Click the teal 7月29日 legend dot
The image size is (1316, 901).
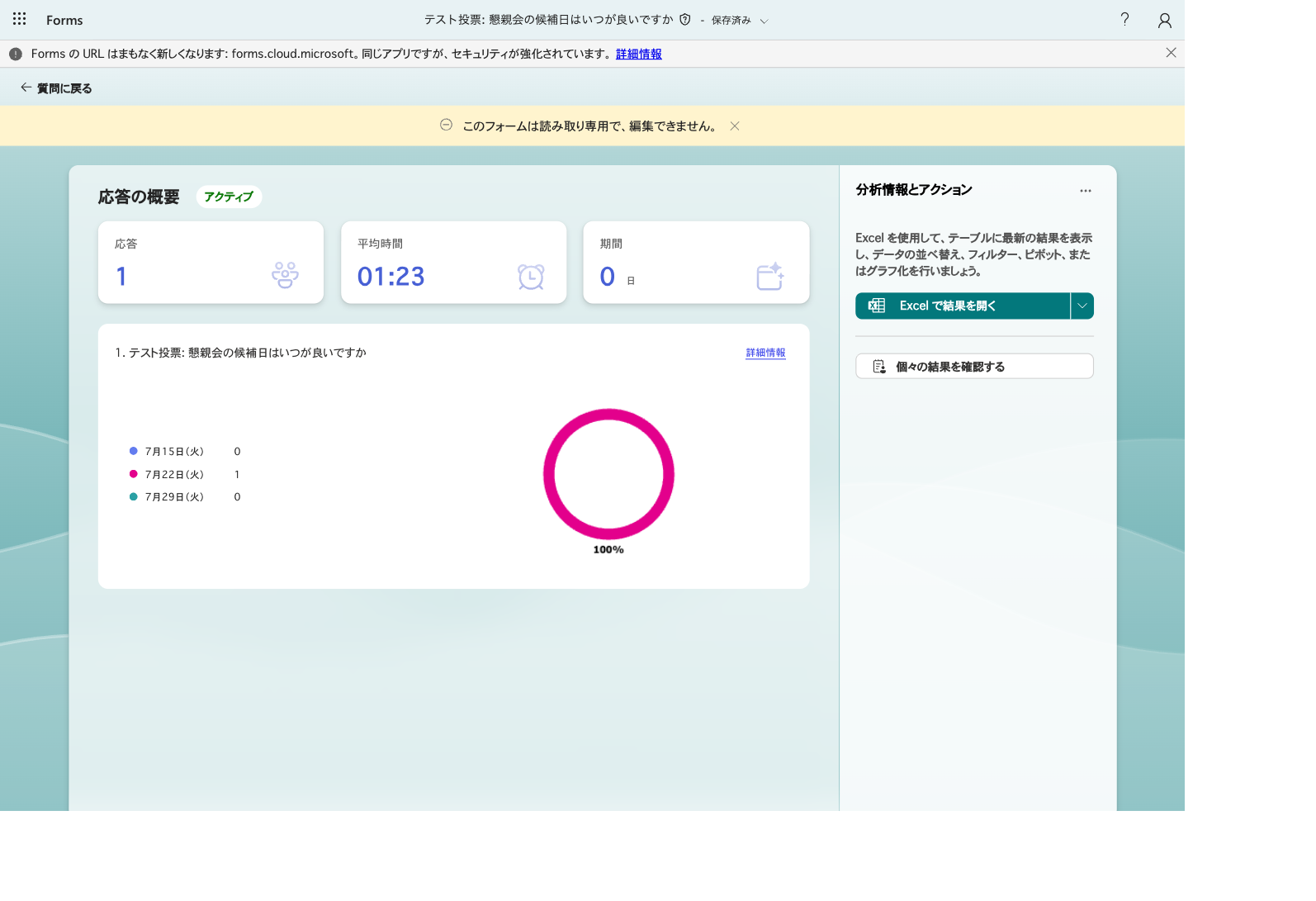(133, 496)
